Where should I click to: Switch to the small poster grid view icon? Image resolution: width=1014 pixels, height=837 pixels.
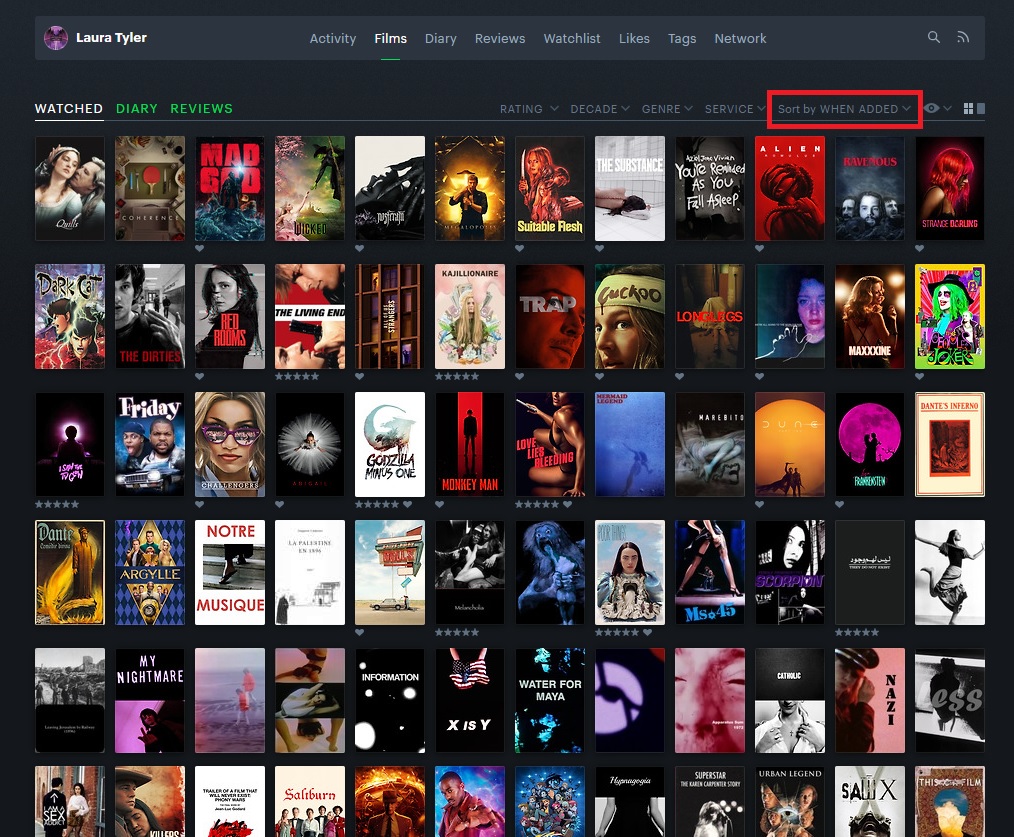[968, 109]
